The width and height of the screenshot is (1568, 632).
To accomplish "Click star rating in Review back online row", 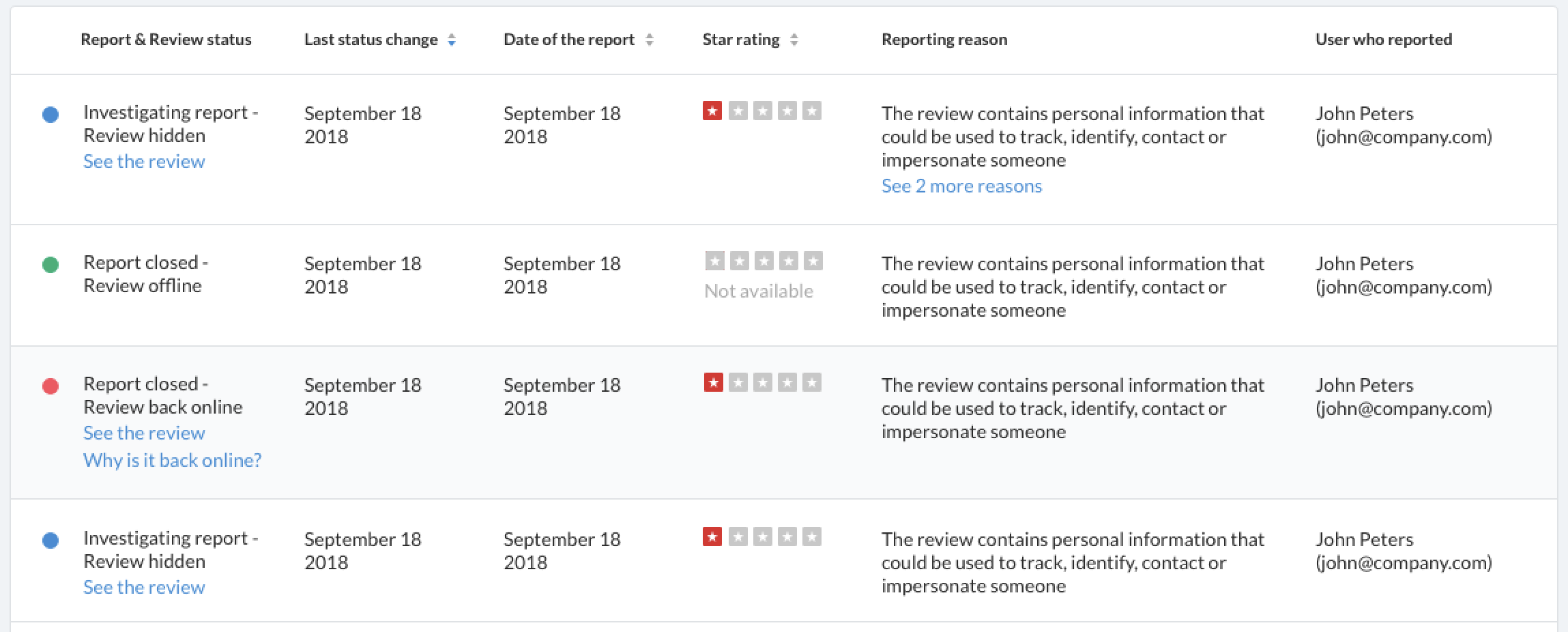I will point(762,382).
